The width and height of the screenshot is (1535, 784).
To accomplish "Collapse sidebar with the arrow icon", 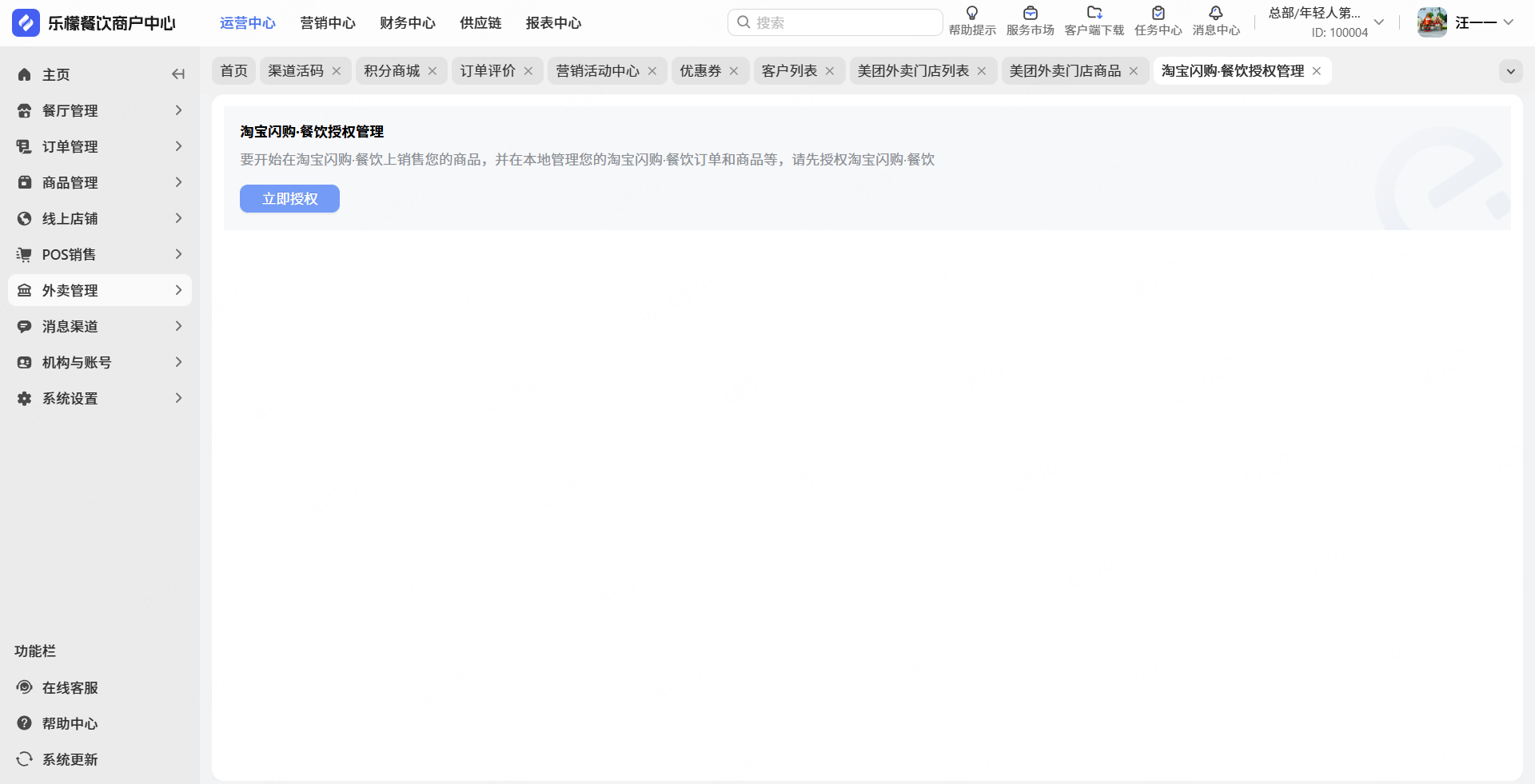I will point(178,74).
